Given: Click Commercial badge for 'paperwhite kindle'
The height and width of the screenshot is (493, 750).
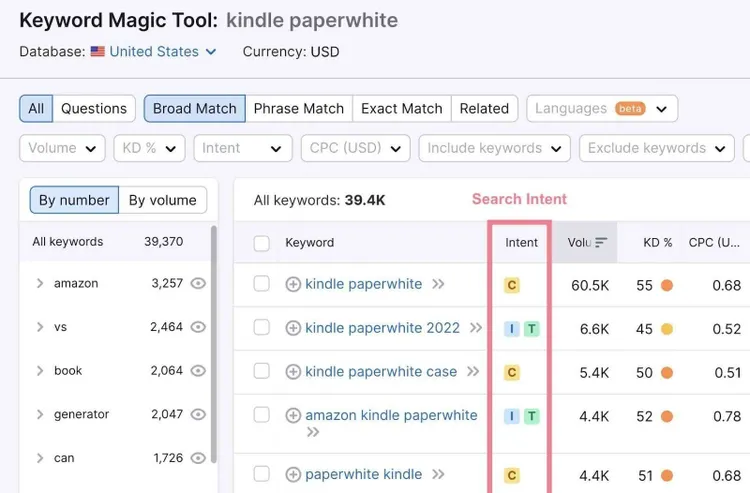Looking at the screenshot, I should coord(512,475).
